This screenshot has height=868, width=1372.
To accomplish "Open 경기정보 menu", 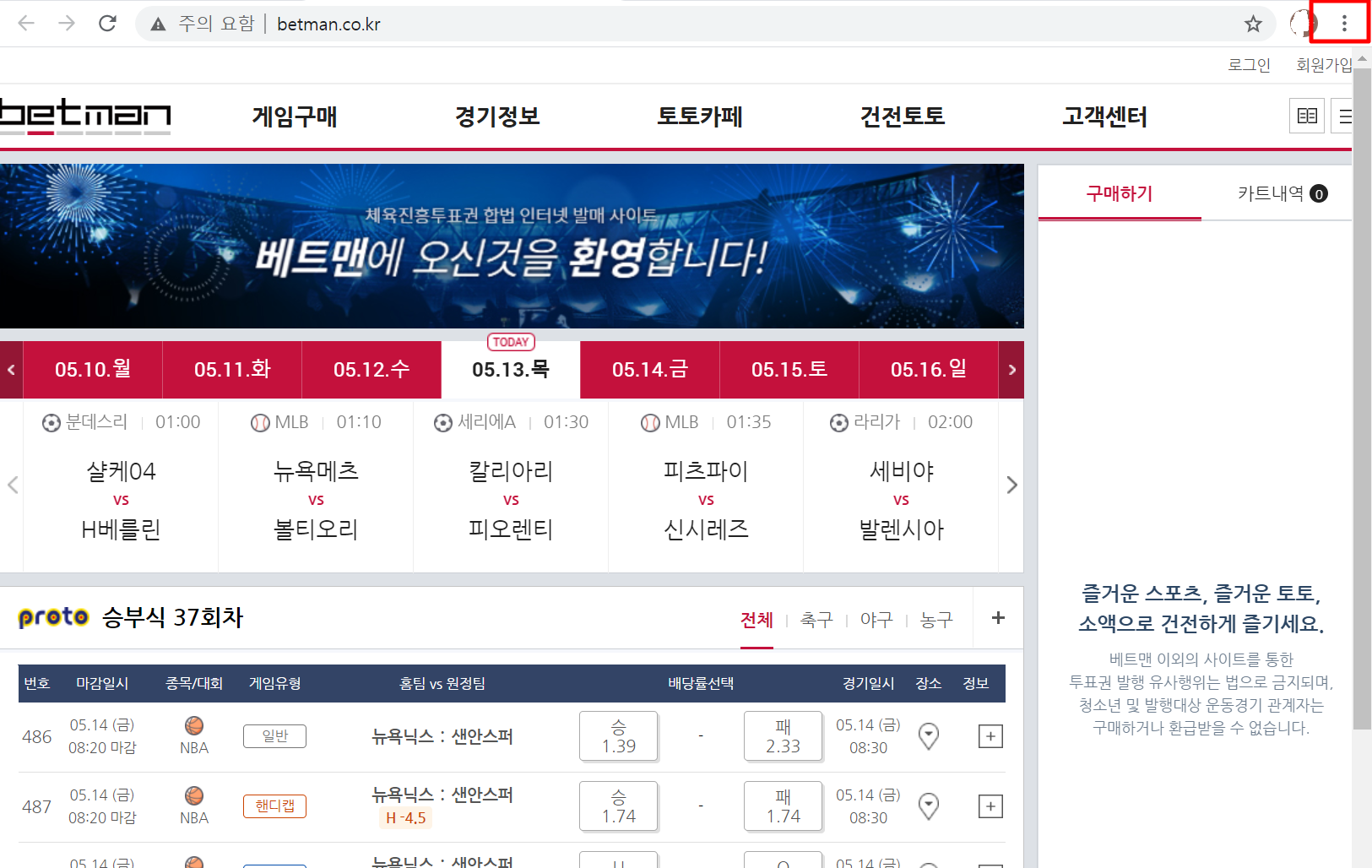I will coord(497,117).
